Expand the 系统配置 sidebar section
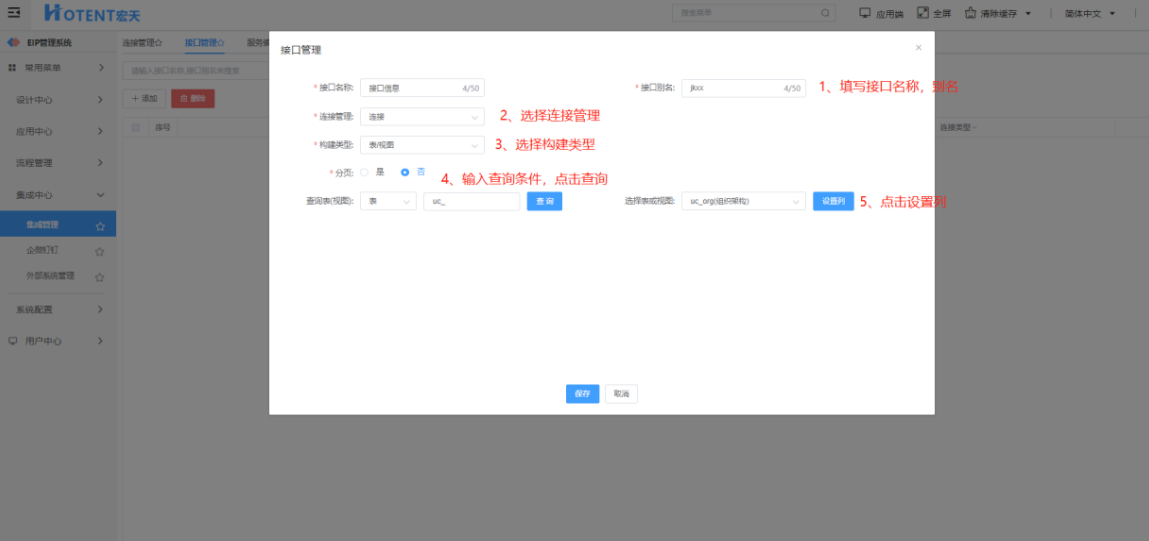 tap(101, 309)
